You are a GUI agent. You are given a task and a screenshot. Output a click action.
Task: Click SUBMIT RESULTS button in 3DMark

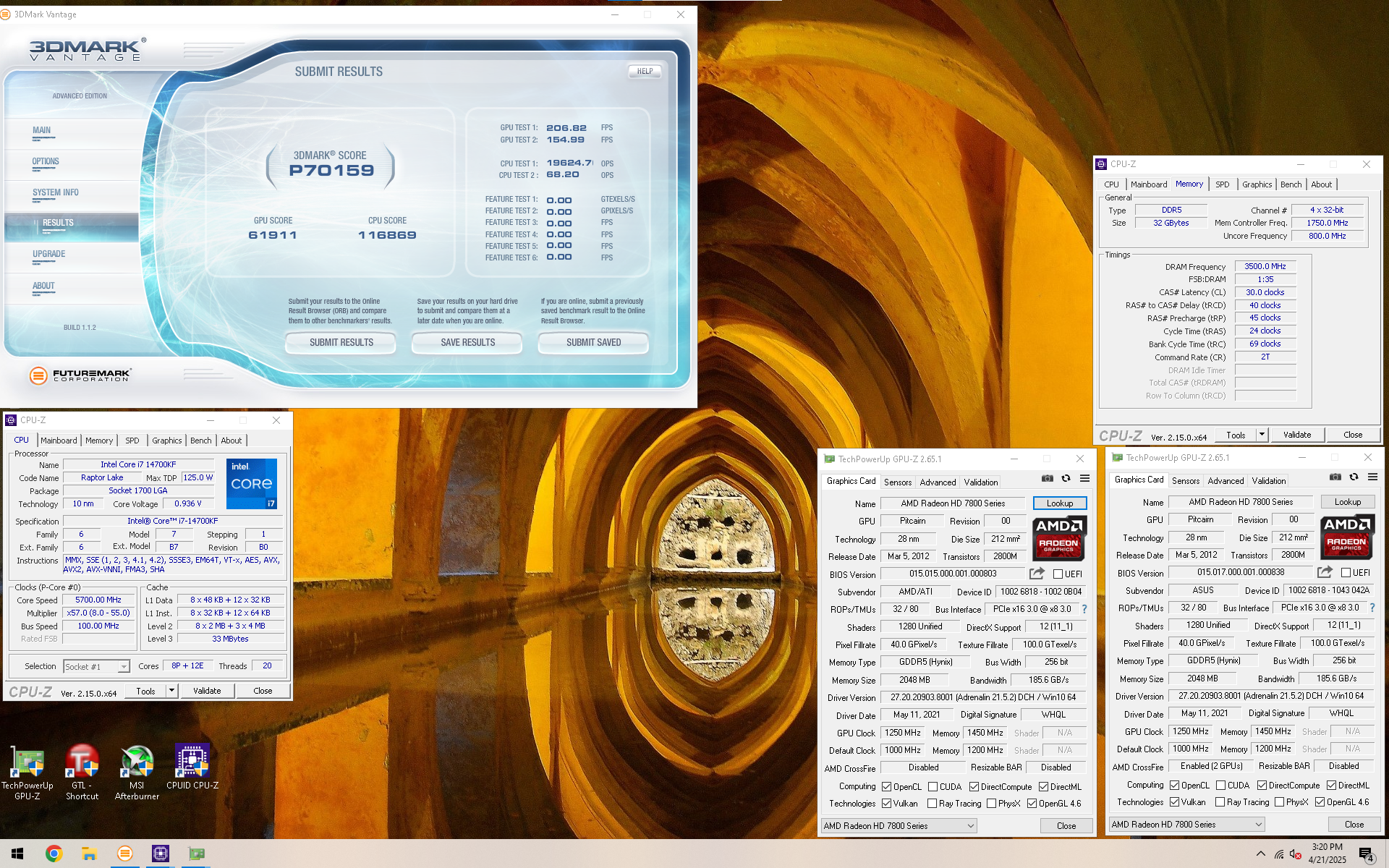(341, 343)
